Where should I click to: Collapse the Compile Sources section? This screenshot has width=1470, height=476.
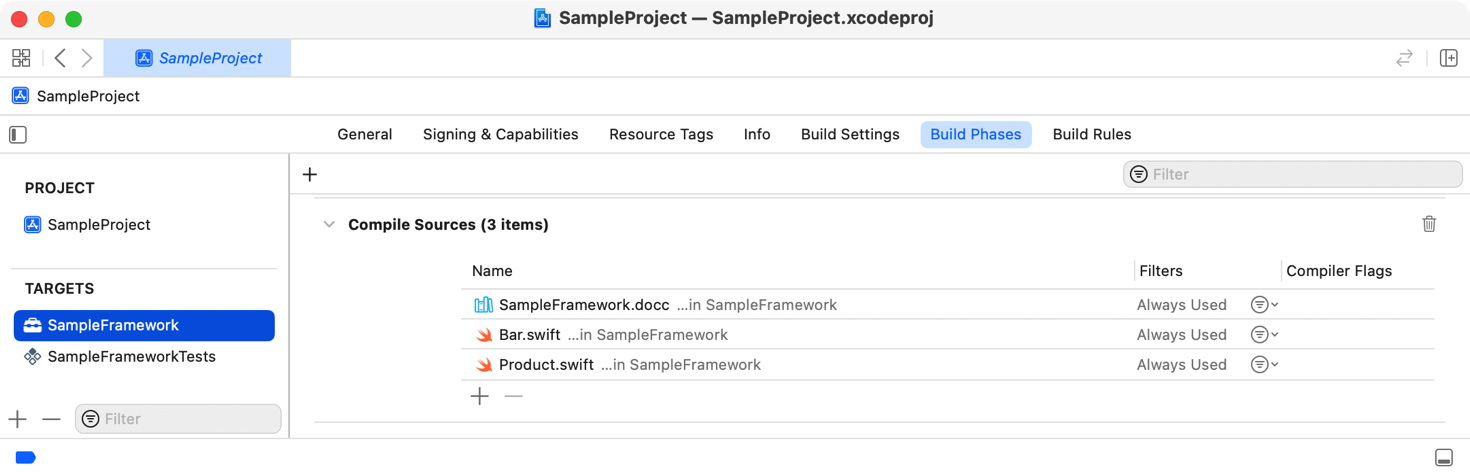click(x=329, y=225)
